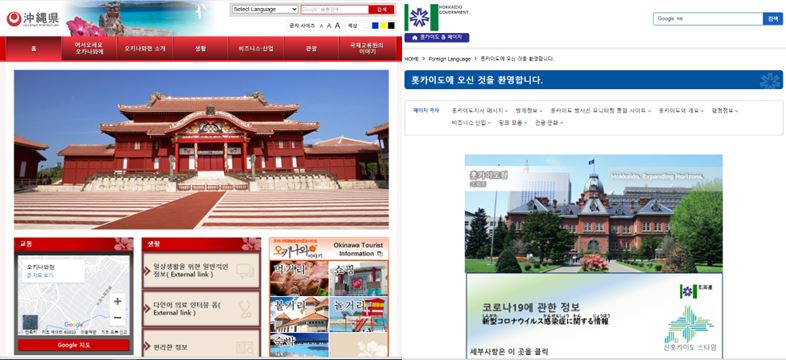Click the satellite layer thumbnail on the map
This screenshot has width=786, height=360.
tap(30, 322)
